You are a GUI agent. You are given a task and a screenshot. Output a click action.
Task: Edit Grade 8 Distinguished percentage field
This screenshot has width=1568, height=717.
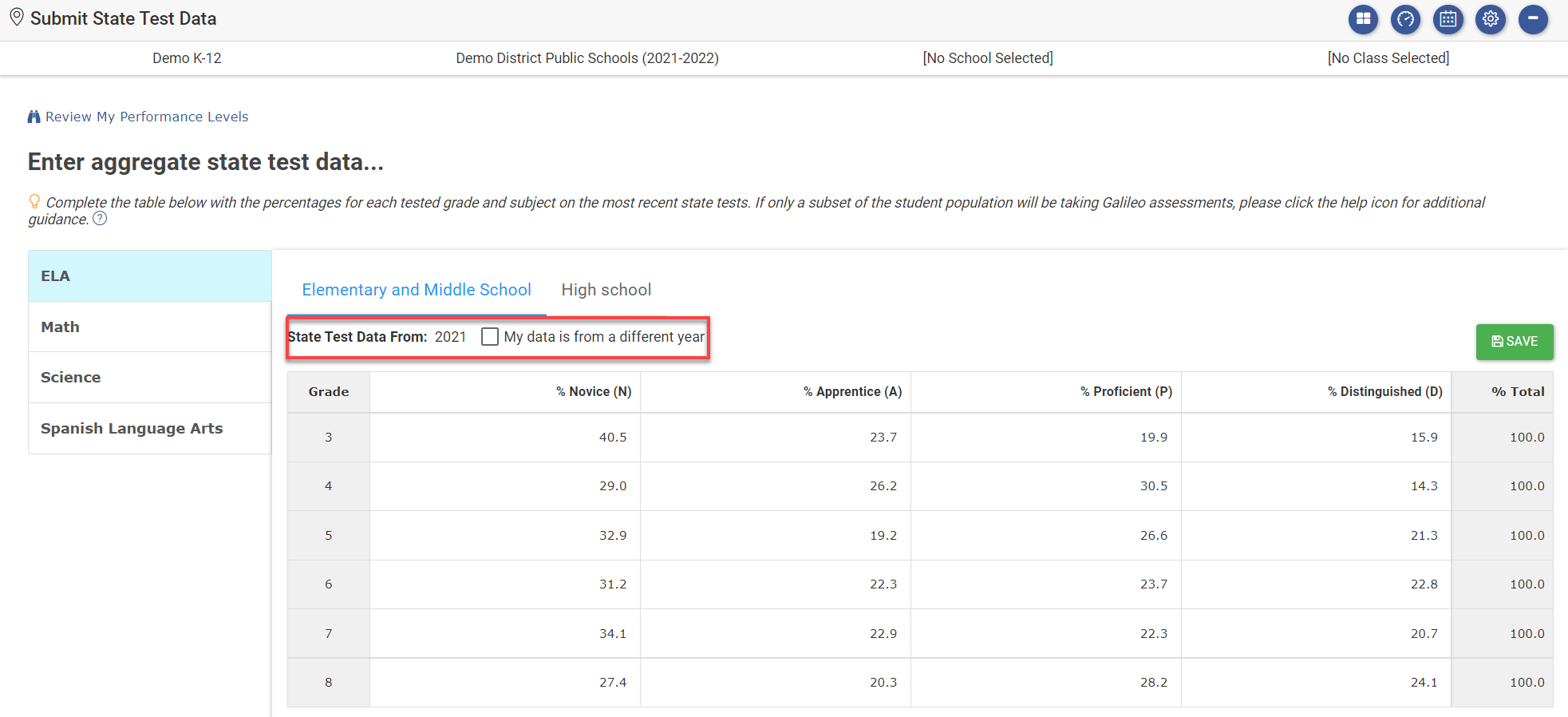coord(1316,683)
